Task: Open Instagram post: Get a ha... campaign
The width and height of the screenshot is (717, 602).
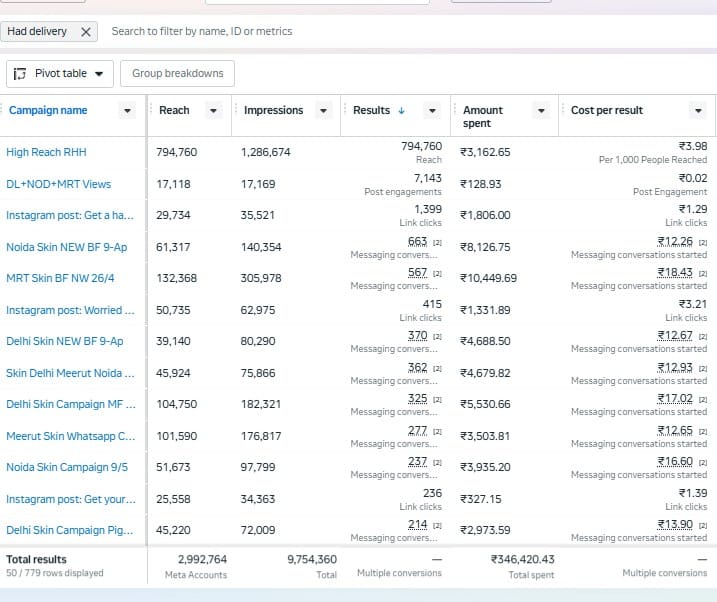Action: pyautogui.click(x=70, y=215)
